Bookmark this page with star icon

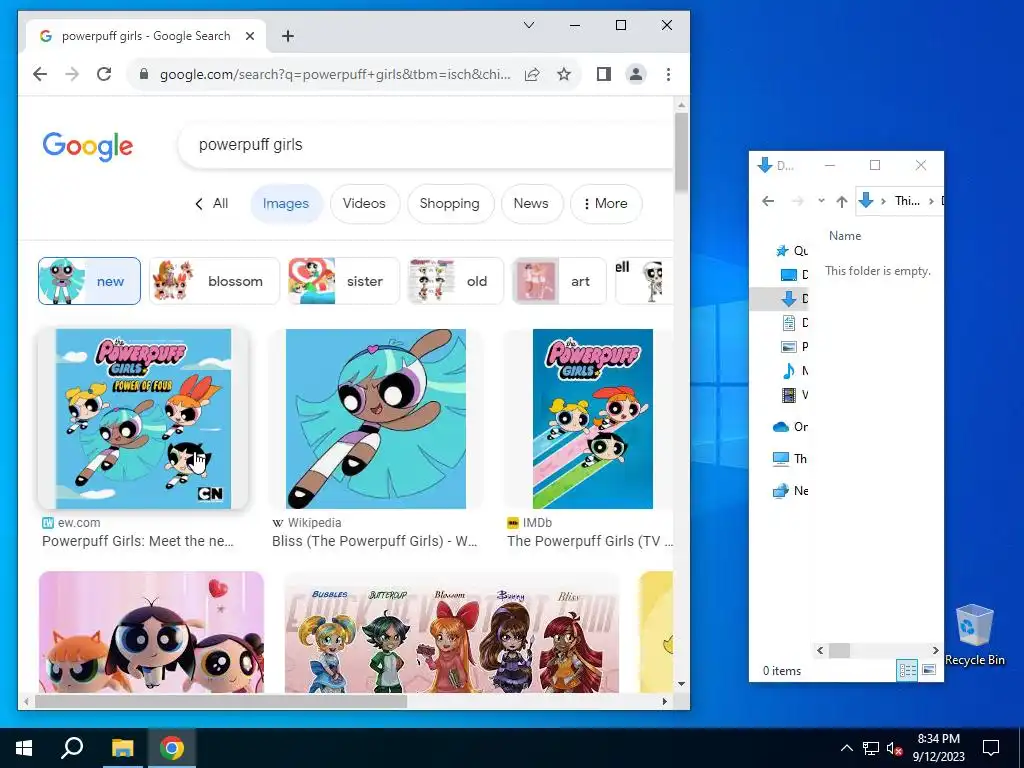pos(564,74)
